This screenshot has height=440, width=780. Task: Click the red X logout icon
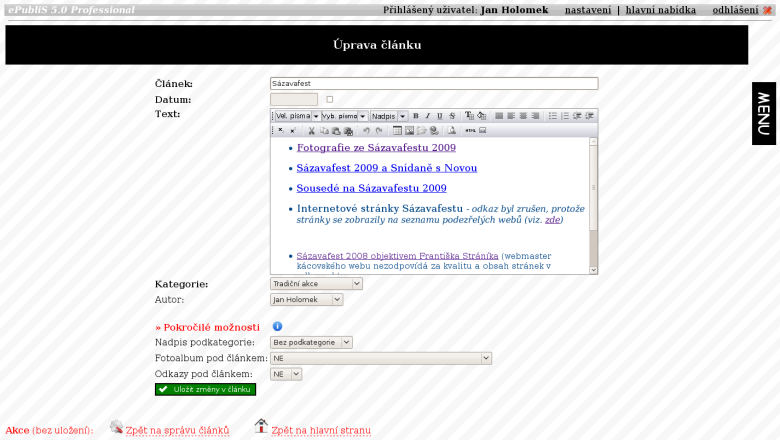click(768, 10)
